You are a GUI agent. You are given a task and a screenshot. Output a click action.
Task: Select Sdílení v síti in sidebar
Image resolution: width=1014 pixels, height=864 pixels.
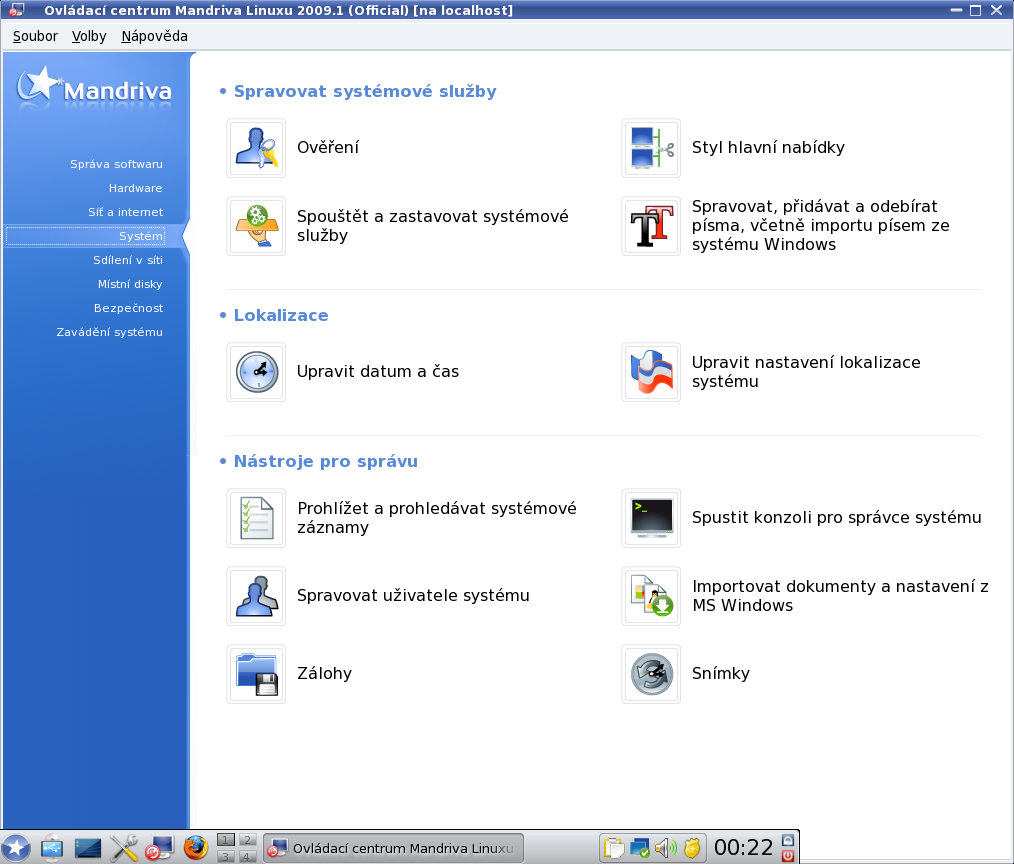pos(128,260)
